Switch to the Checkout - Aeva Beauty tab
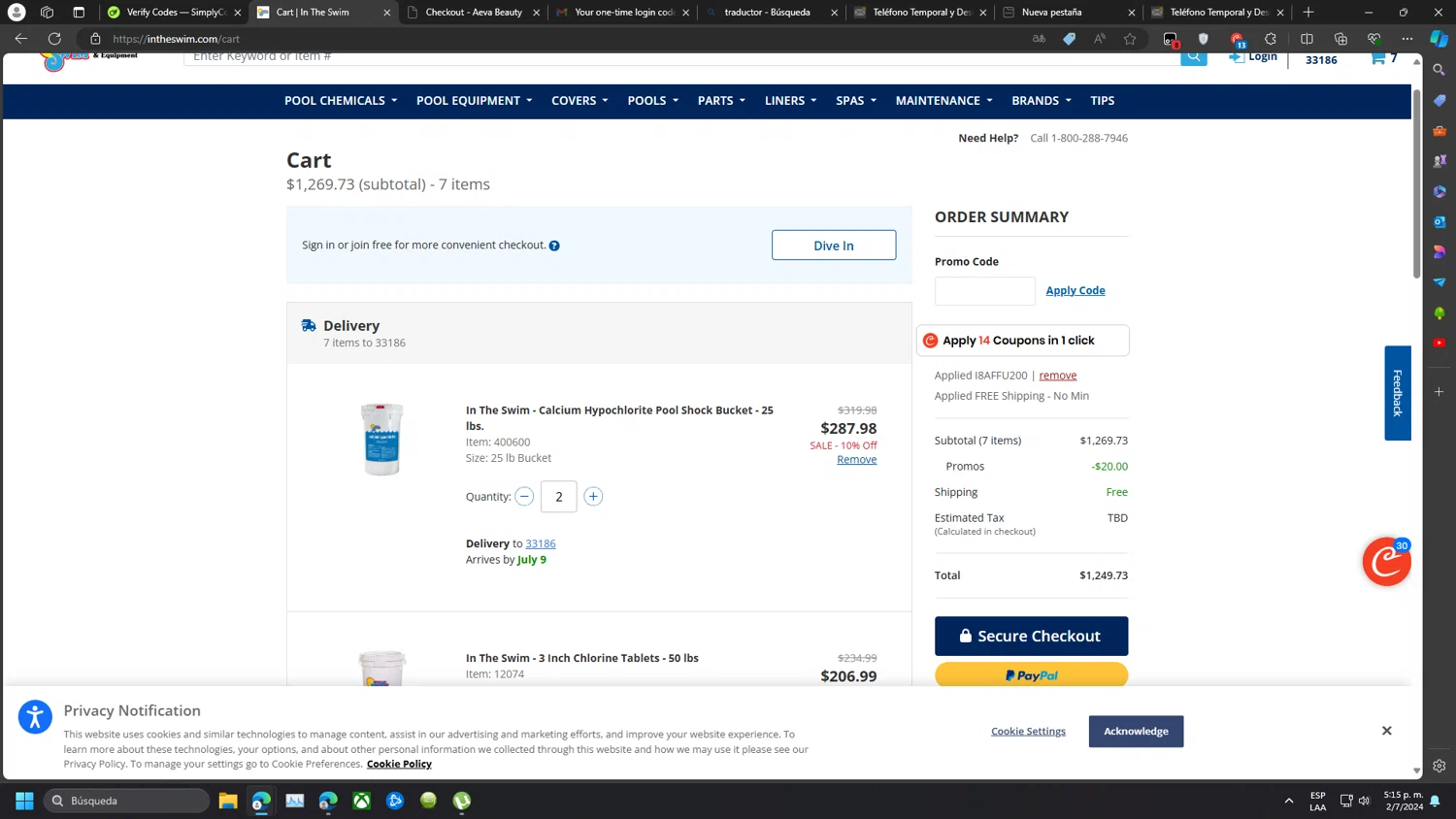1456x819 pixels. pos(473,13)
